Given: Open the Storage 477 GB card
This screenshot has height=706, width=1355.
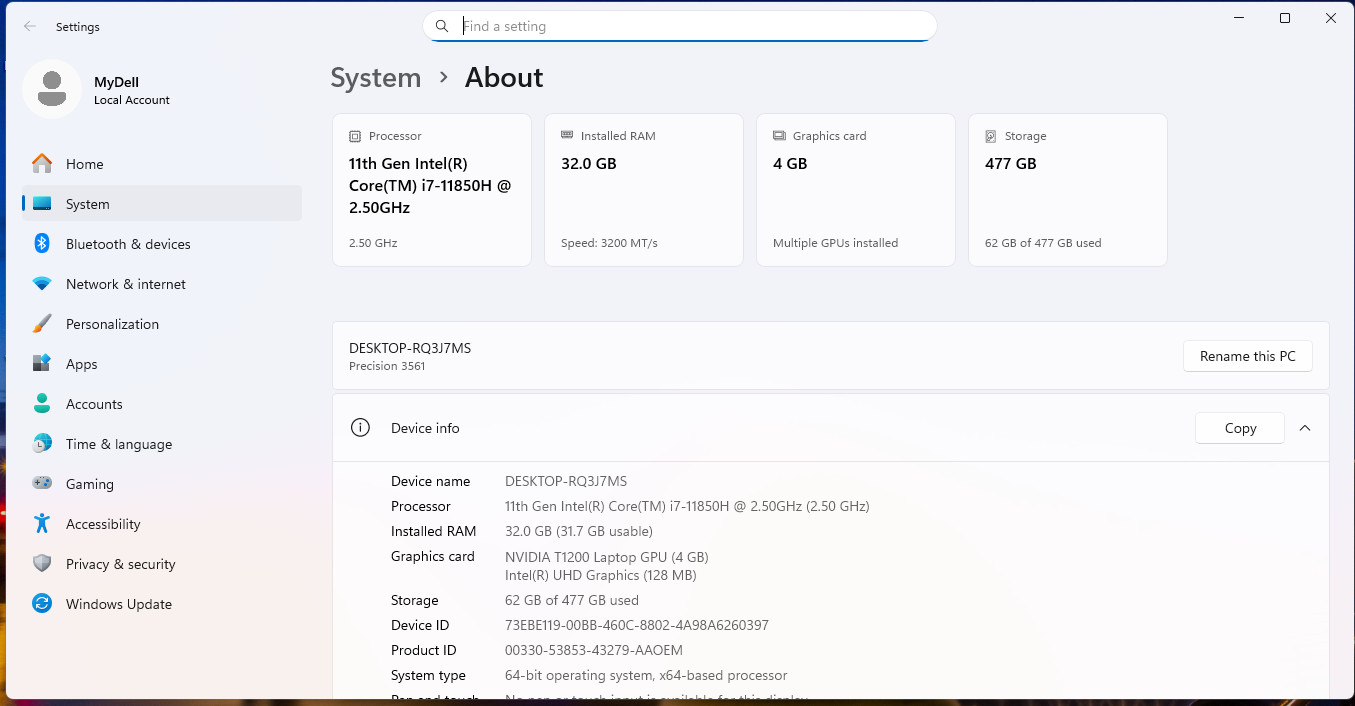Looking at the screenshot, I should pyautogui.click(x=1068, y=190).
